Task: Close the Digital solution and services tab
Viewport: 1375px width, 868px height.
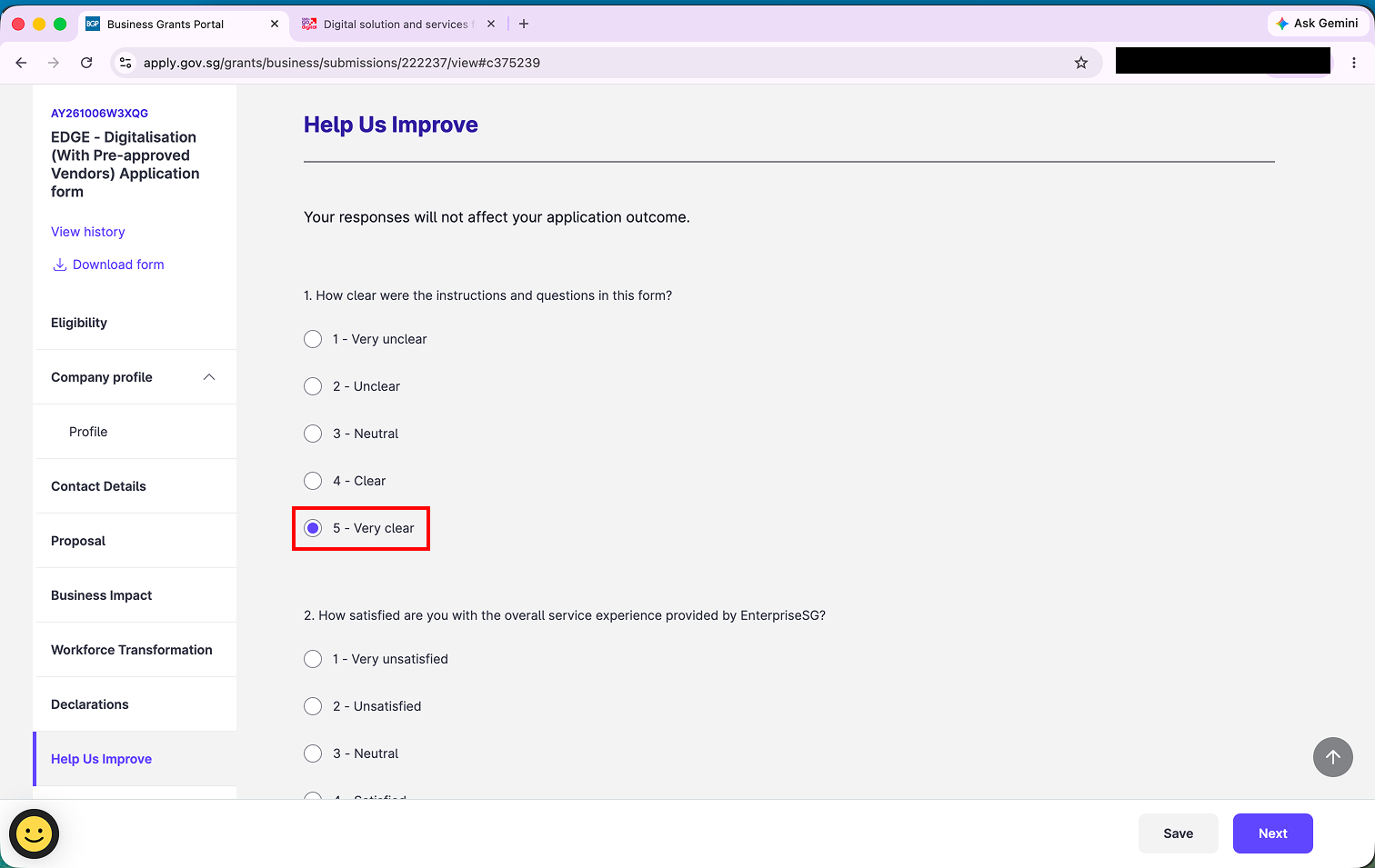Action: 491,24
